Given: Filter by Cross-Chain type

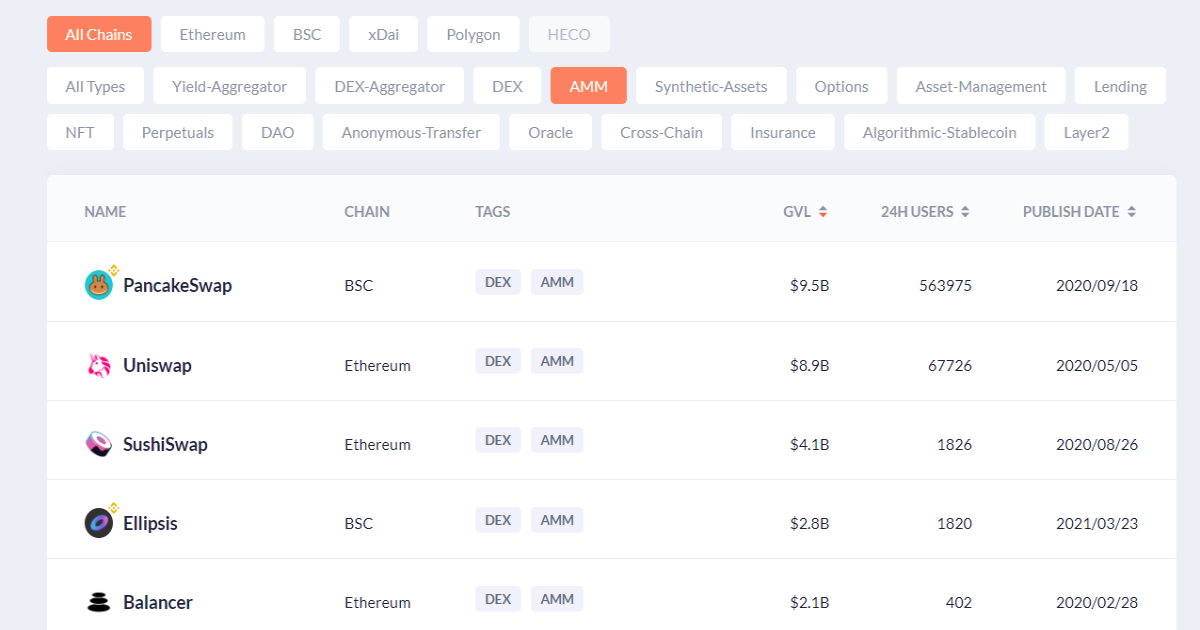Looking at the screenshot, I should tap(661, 132).
